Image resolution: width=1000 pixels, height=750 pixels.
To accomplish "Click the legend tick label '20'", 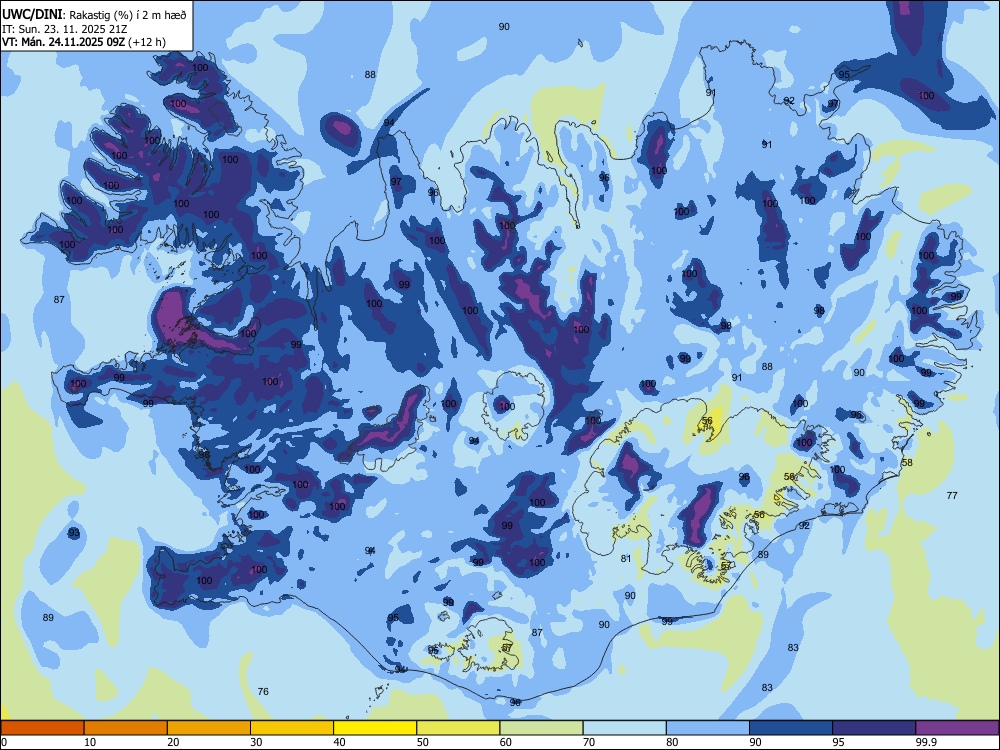I will [173, 742].
